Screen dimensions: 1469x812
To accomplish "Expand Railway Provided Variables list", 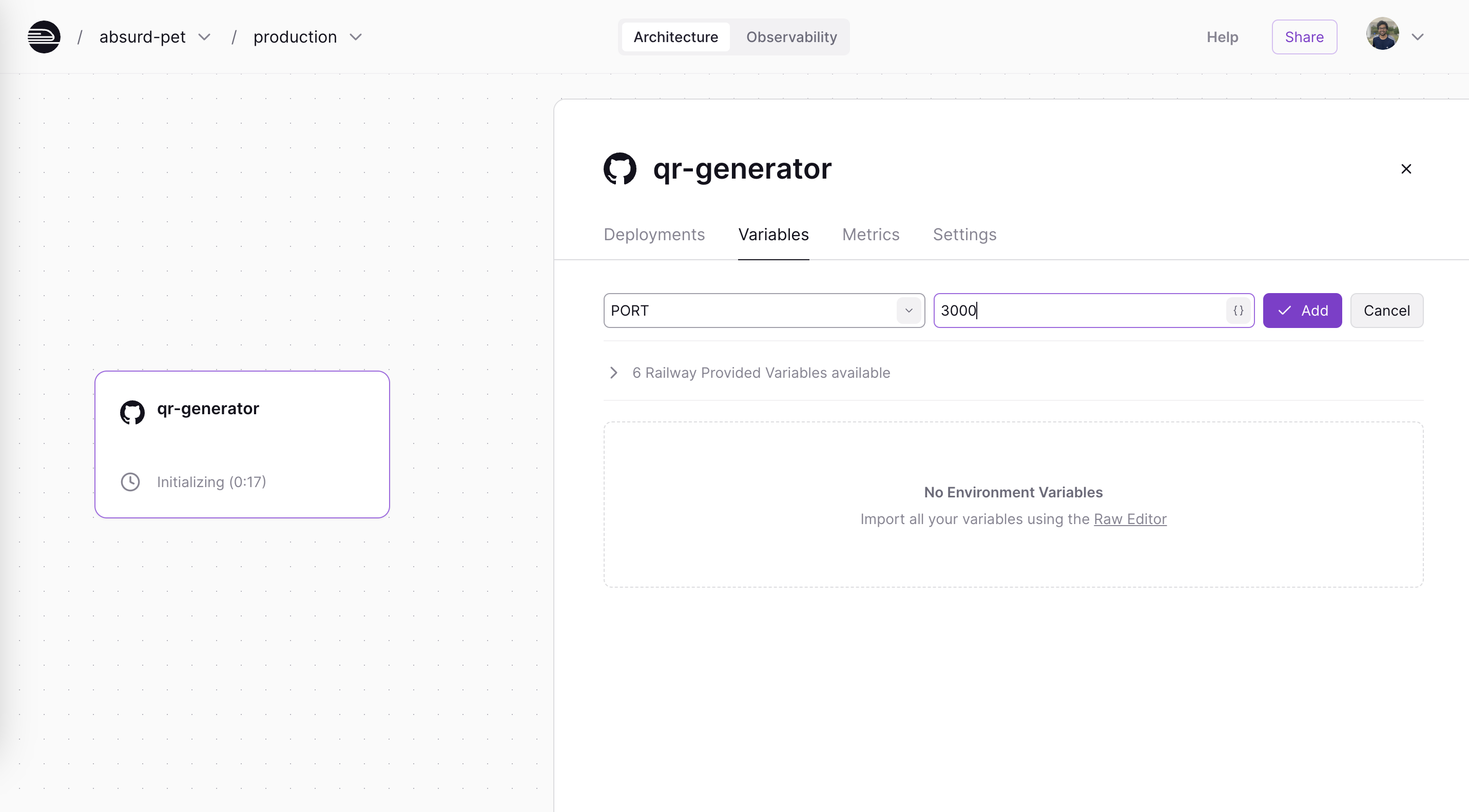I will [614, 372].
